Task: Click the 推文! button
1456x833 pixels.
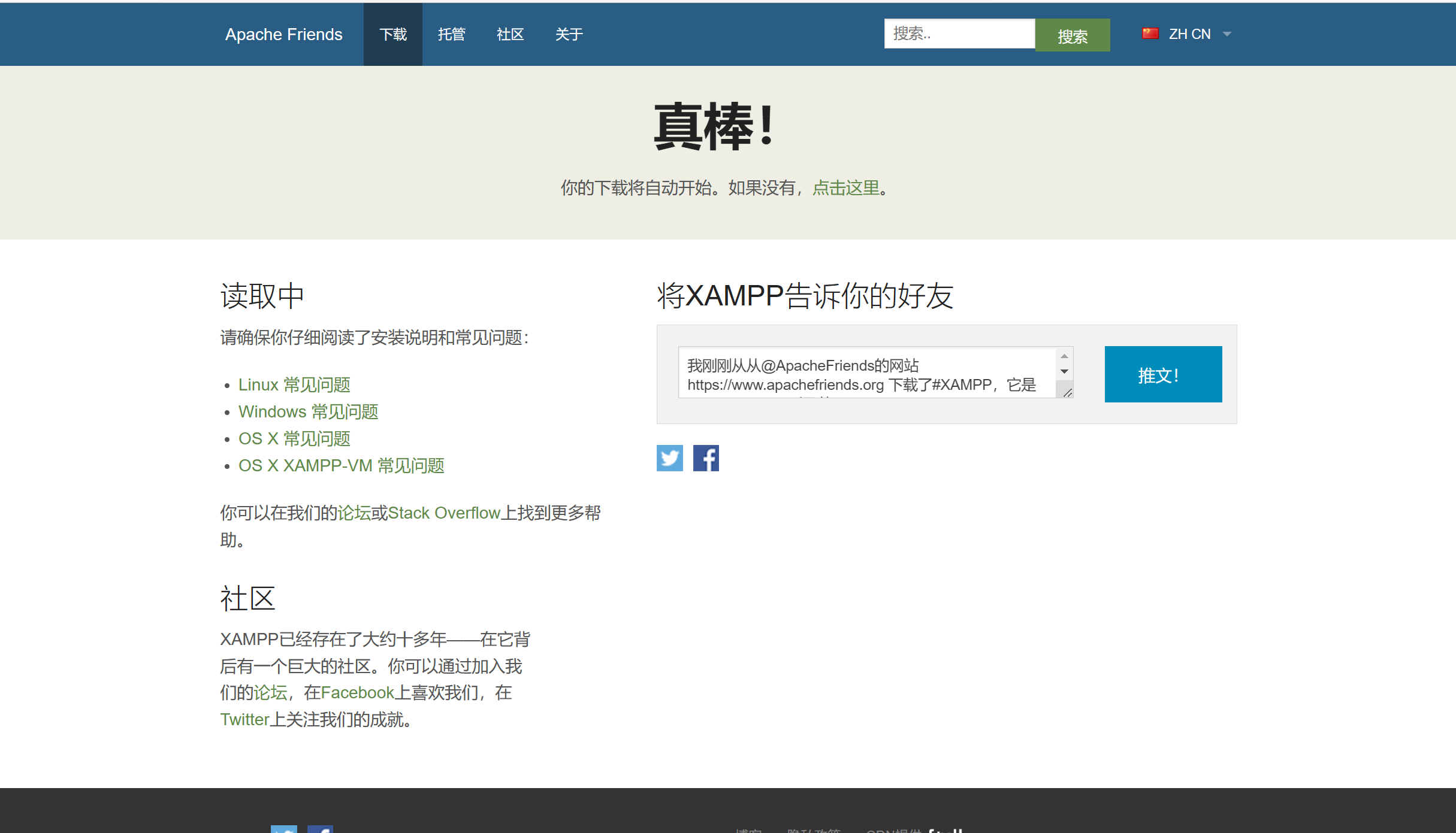Action: 1162,374
